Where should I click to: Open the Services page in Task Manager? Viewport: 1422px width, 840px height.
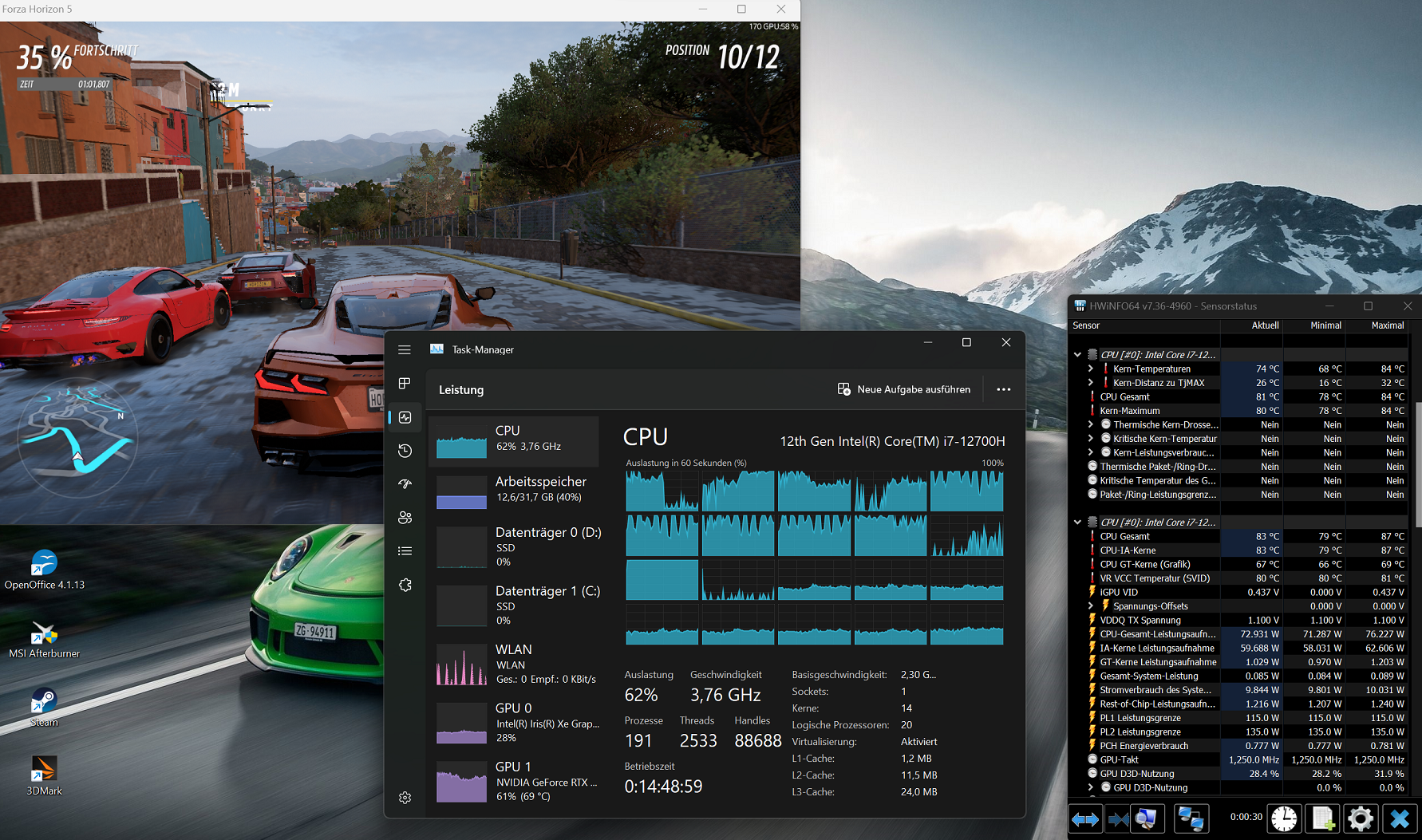405,585
